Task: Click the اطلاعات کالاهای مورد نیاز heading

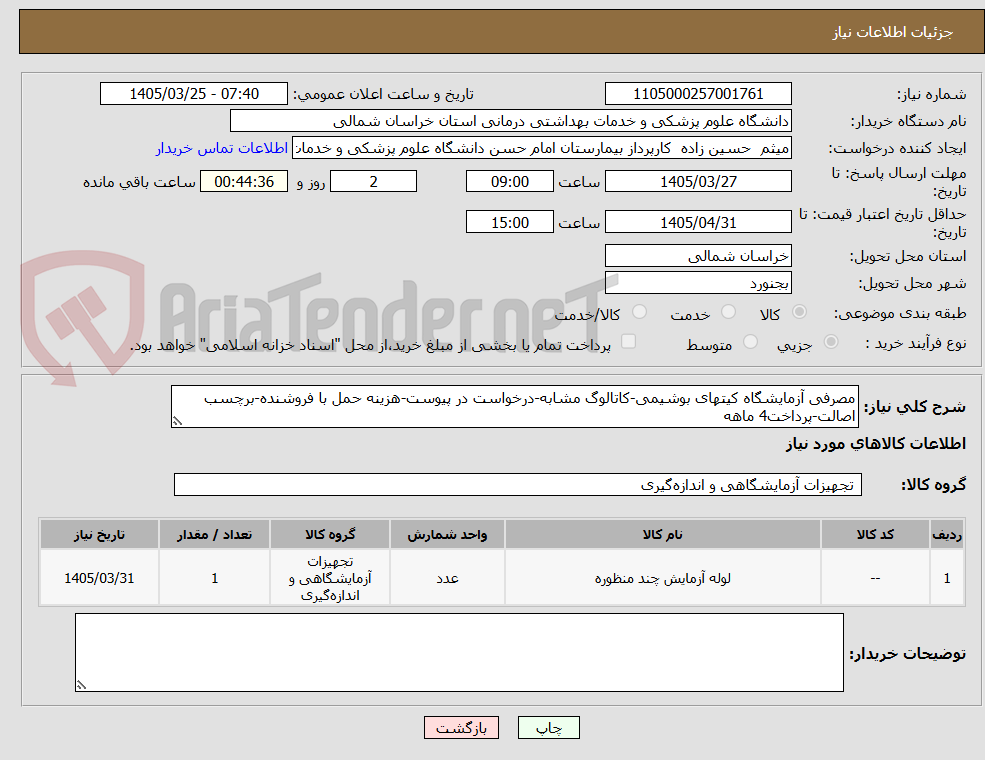Action: [x=875, y=444]
